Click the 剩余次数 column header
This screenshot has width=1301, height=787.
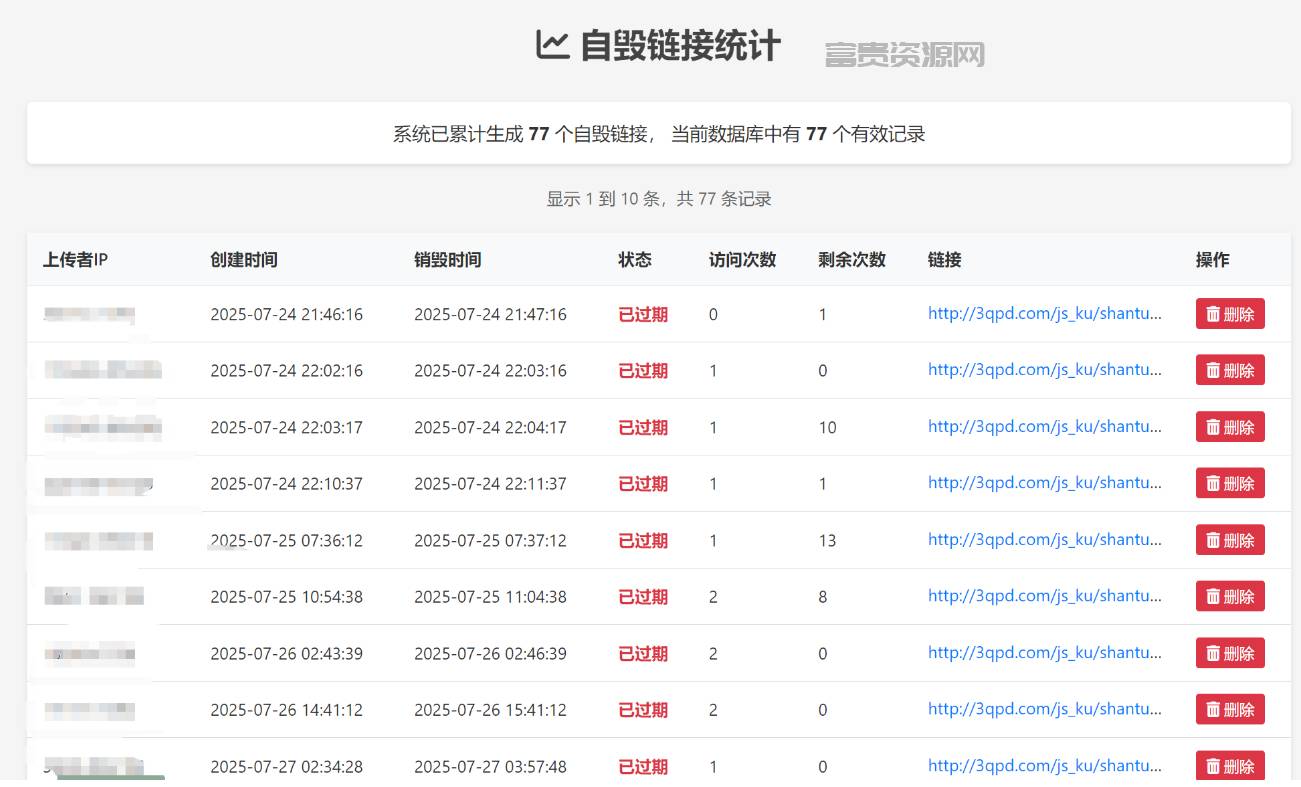(852, 259)
